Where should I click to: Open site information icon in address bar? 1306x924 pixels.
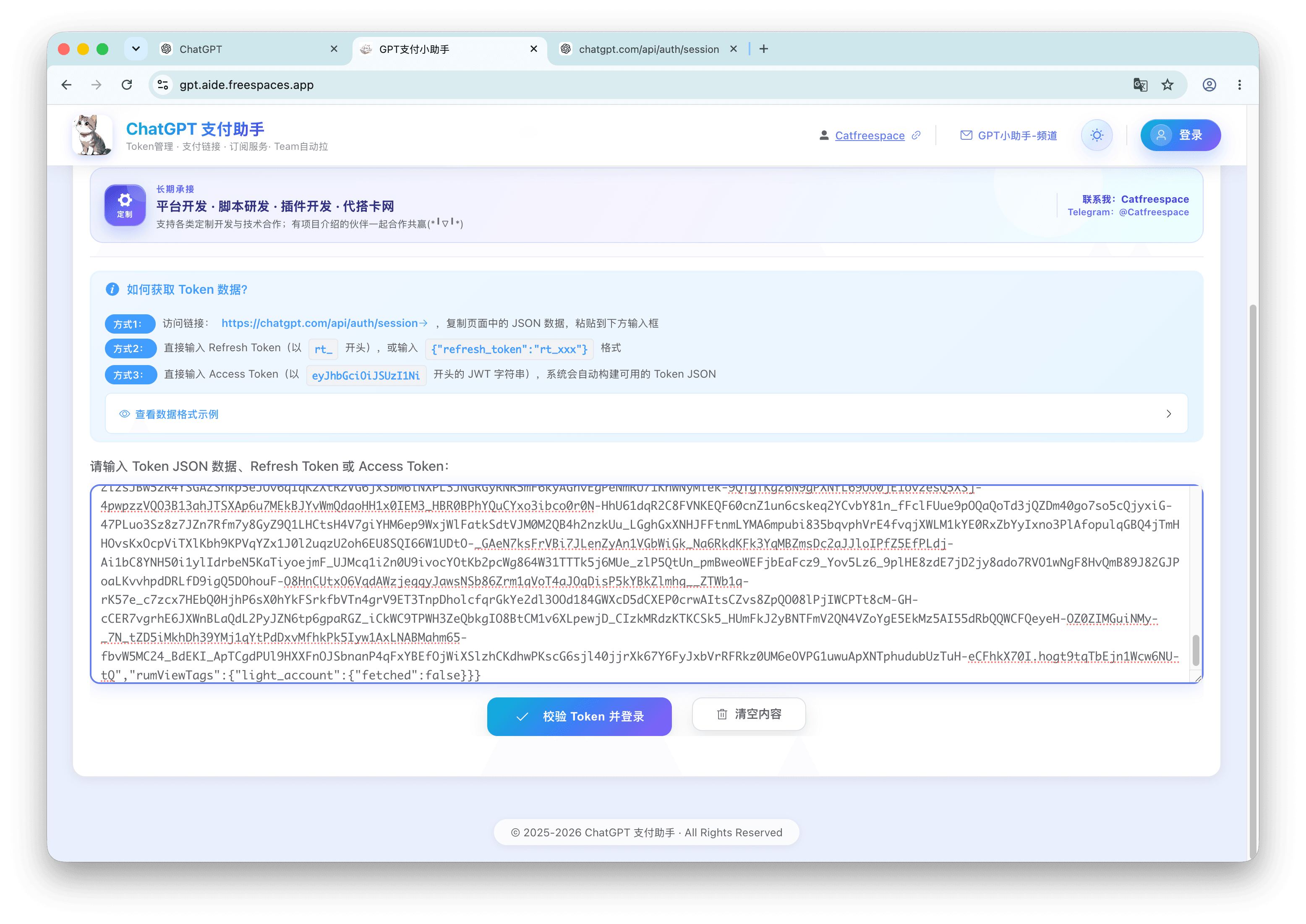(163, 85)
